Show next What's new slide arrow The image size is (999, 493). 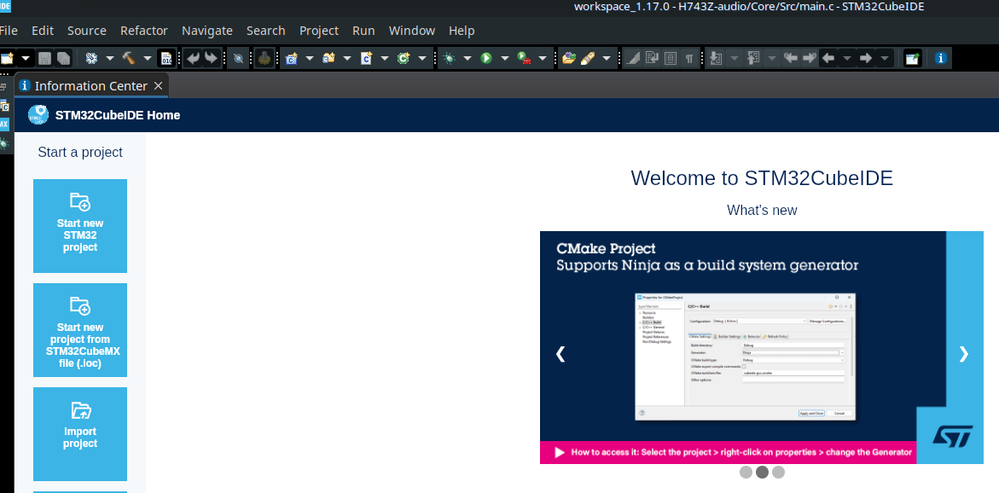pyautogui.click(x=964, y=354)
